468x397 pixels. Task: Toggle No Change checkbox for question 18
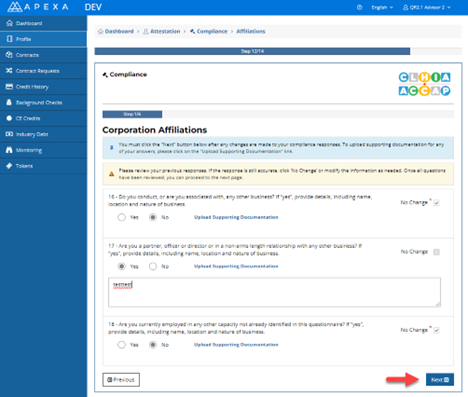[436, 330]
